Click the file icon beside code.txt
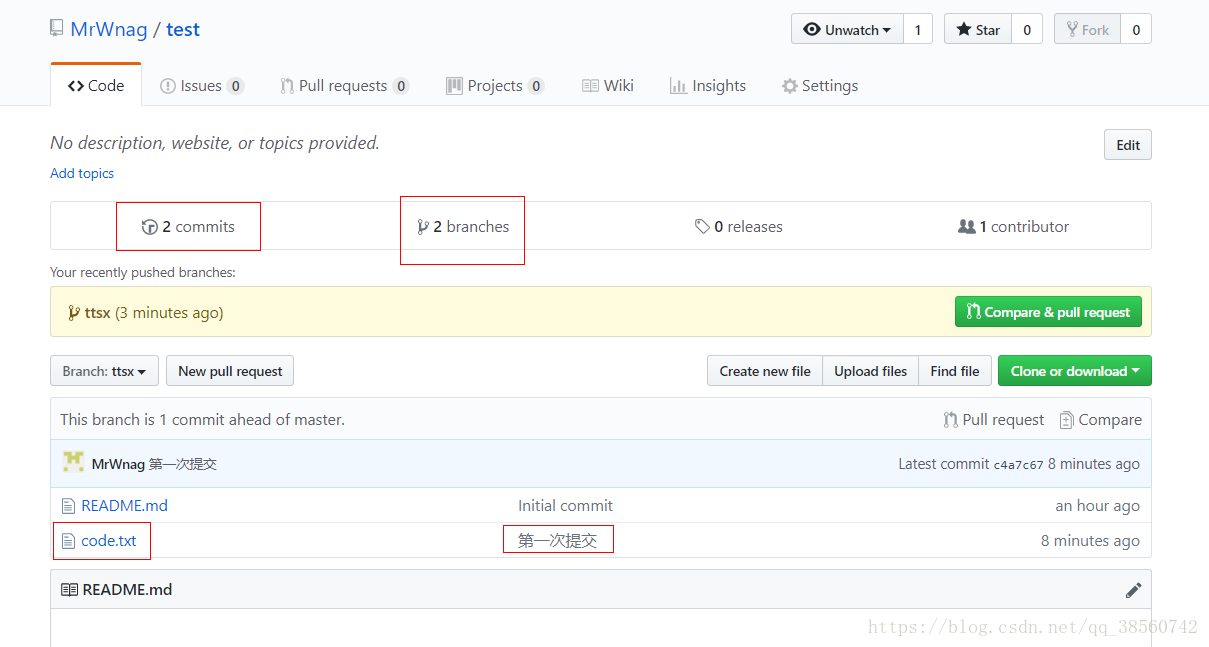Viewport: 1209px width, 647px height. pyautogui.click(x=68, y=541)
